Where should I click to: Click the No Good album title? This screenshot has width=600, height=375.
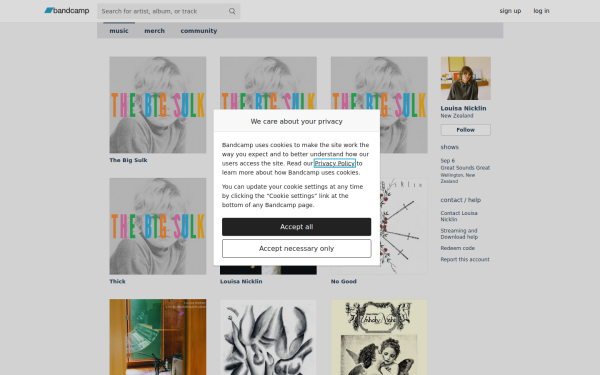(344, 281)
